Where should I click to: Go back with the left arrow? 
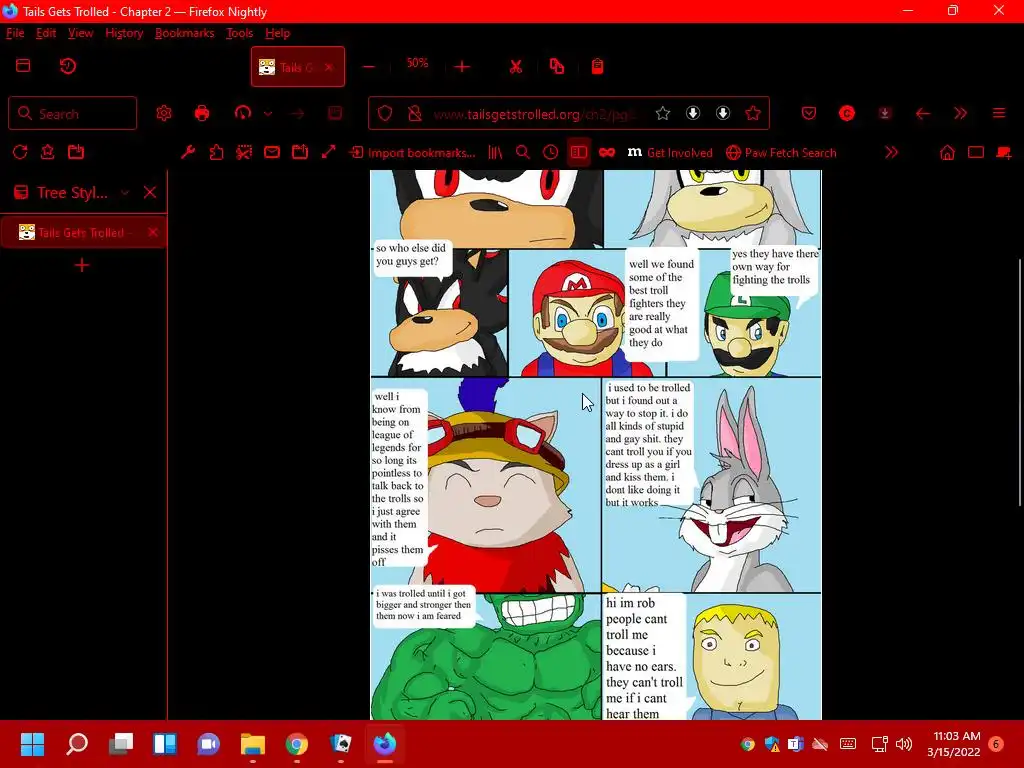point(923,114)
